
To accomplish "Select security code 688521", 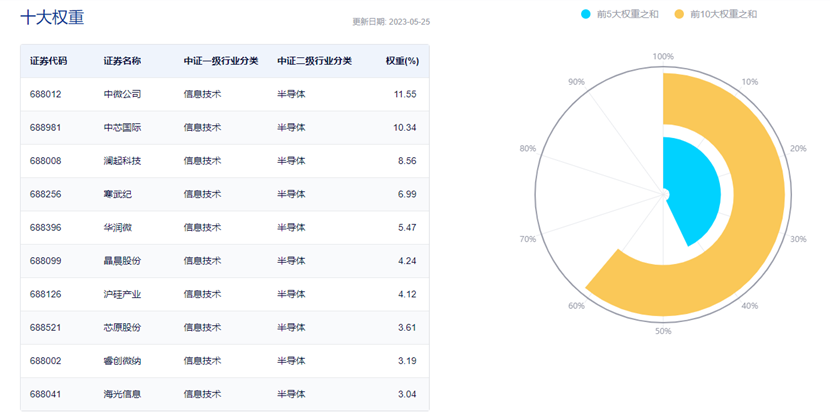I will click(46, 328).
